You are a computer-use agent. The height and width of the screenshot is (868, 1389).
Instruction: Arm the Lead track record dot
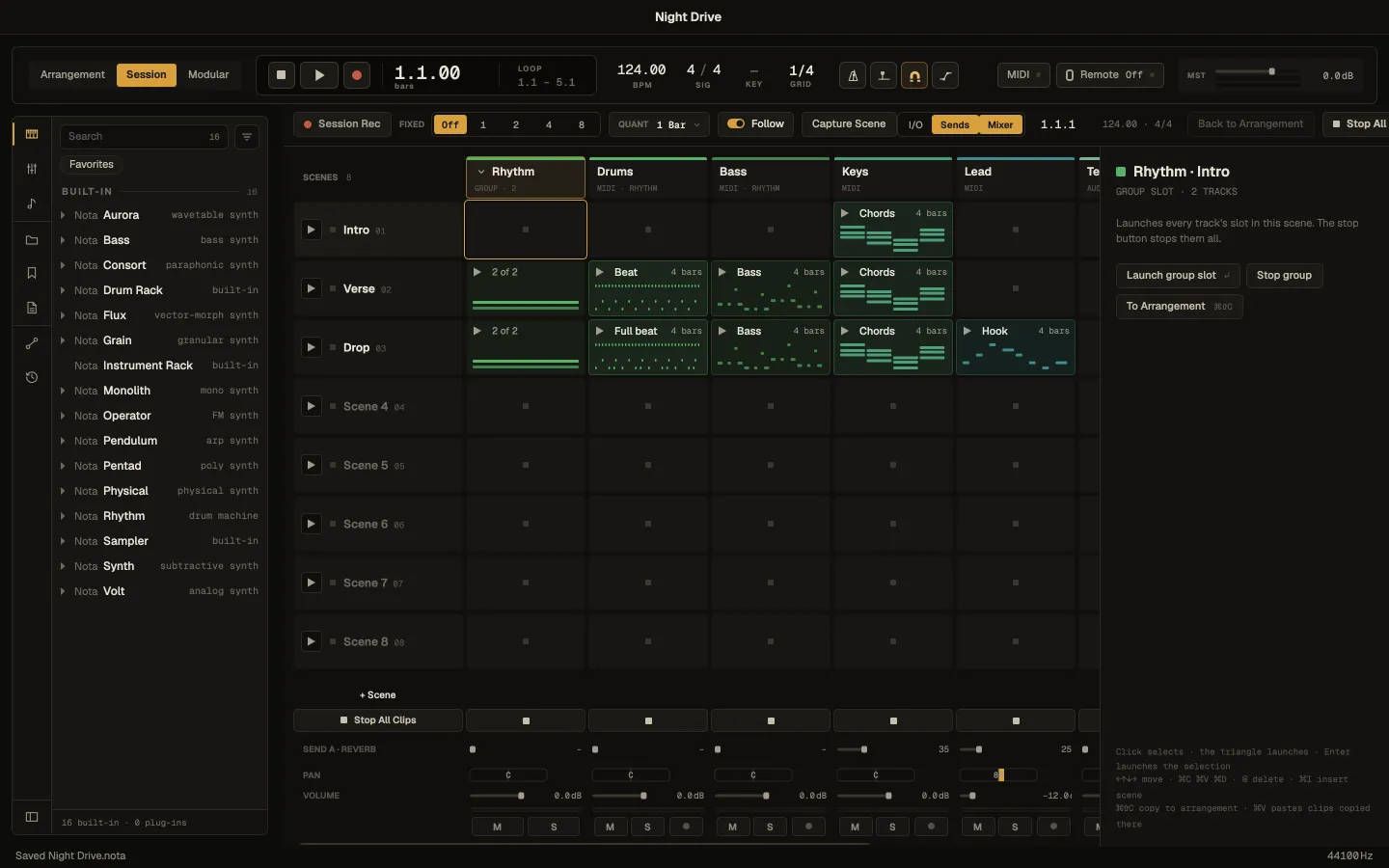tap(1053, 827)
